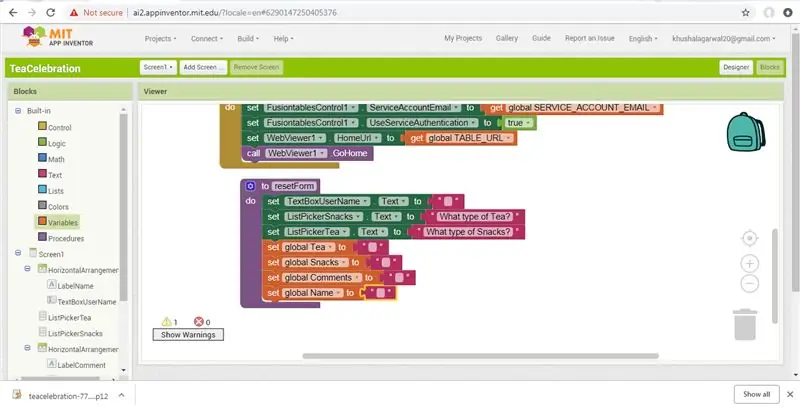Viewport: 800px width, 407px height.
Task: Collapse the Built-in blocks tree
Action: click(x=18, y=111)
